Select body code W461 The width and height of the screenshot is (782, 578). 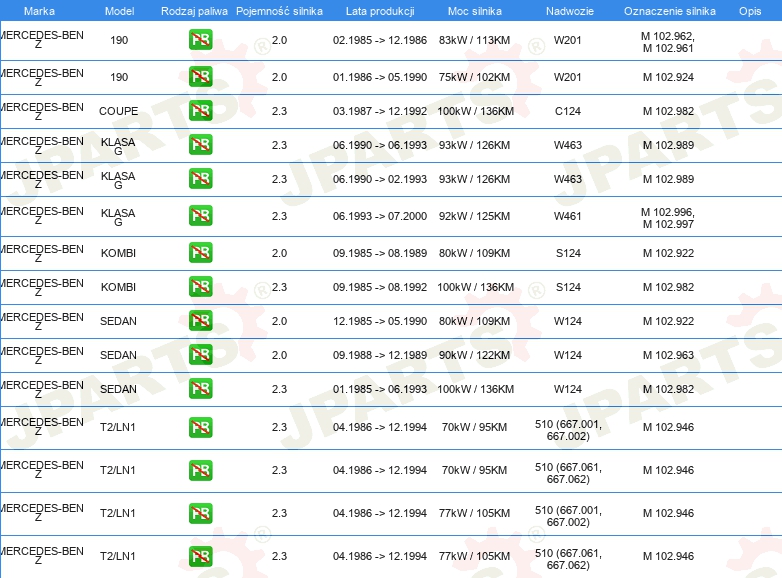[x=568, y=216]
